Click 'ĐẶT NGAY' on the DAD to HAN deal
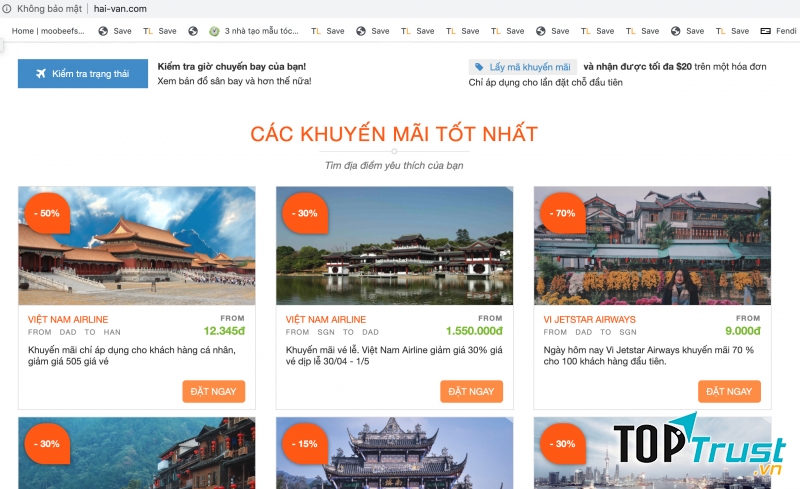Image resolution: width=800 pixels, height=489 pixels. point(214,392)
